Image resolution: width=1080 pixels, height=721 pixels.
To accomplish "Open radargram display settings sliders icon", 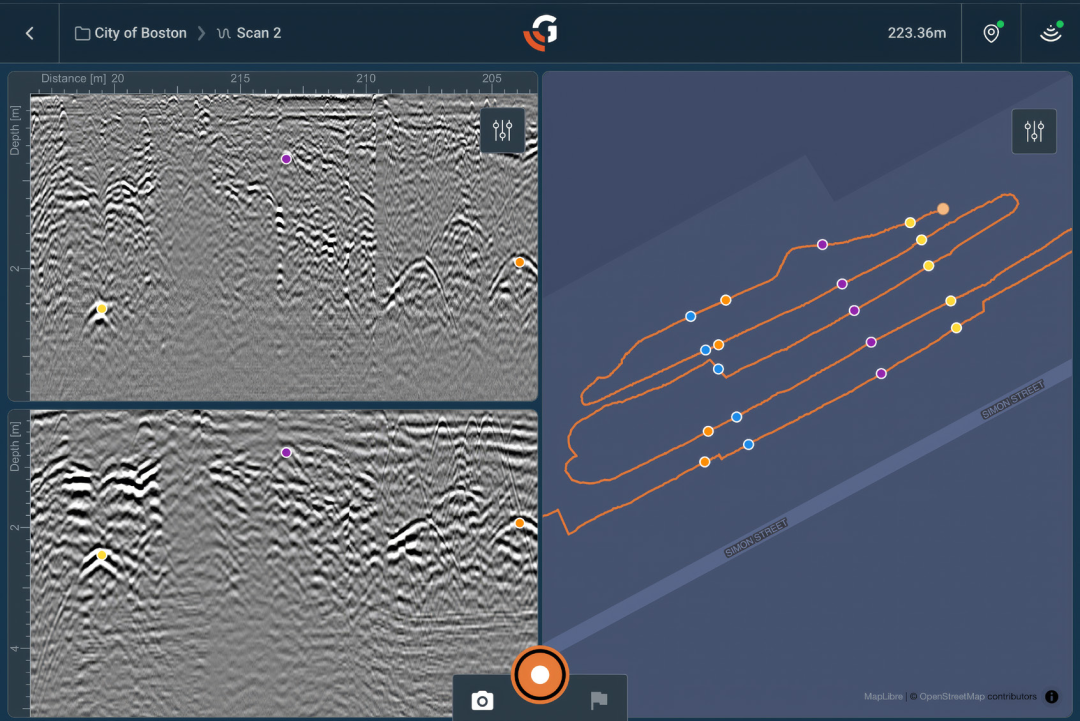I will [503, 130].
